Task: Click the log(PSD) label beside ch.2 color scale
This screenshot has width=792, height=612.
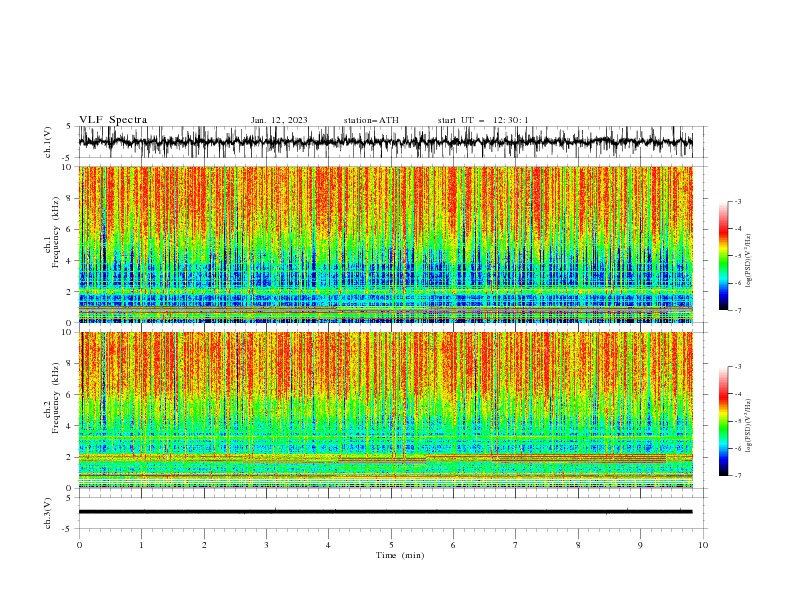Action: pyautogui.click(x=748, y=426)
